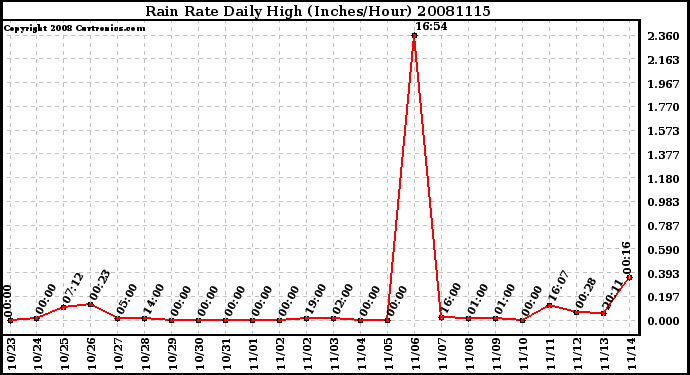
Task: Click the 14:00 time label
Action: tap(154, 300)
